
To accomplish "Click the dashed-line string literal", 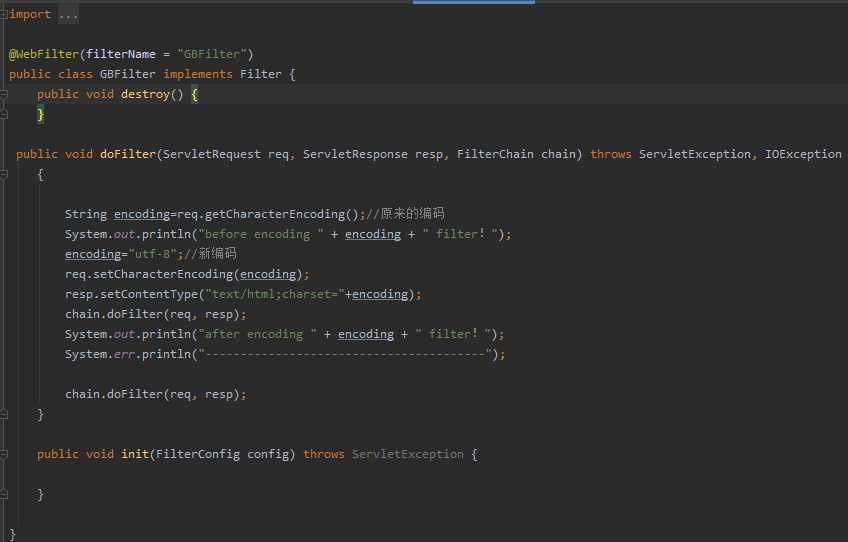I will point(344,354).
